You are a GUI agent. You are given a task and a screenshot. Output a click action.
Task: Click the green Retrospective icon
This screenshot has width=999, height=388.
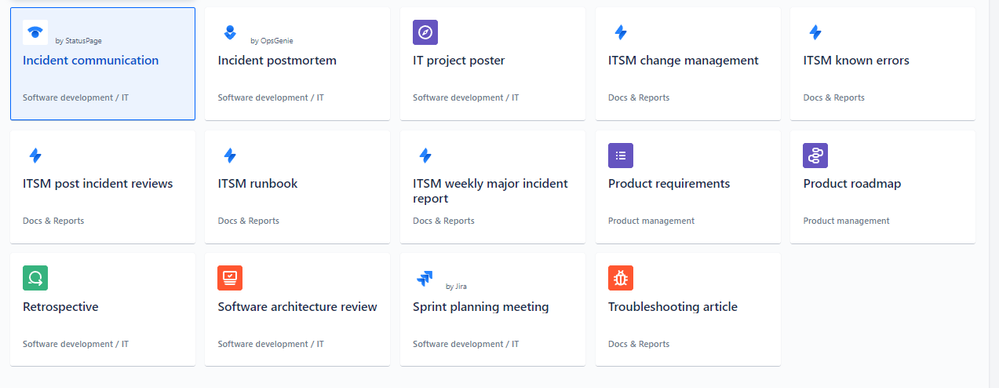tap(36, 278)
